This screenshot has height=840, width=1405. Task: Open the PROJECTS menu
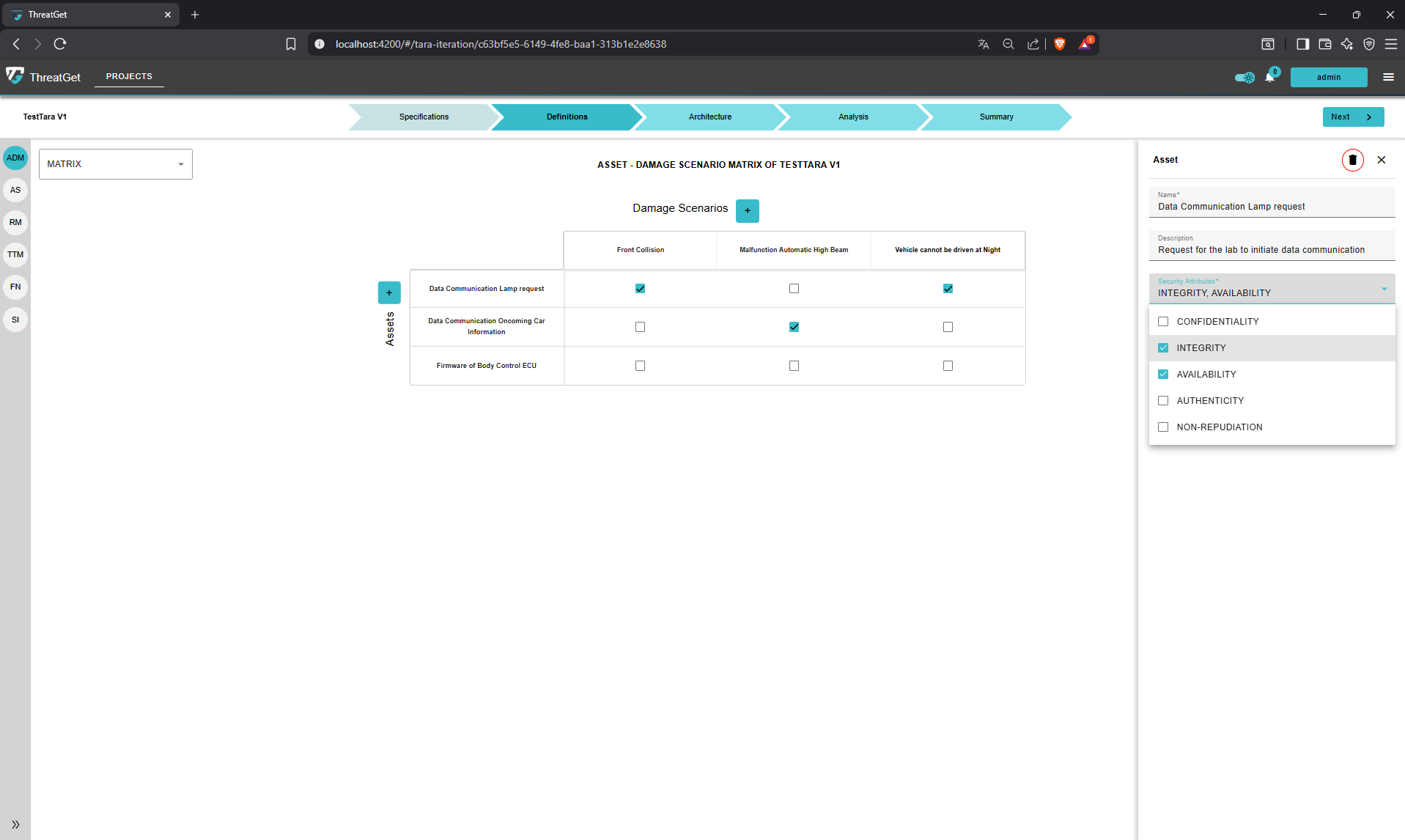coord(128,76)
